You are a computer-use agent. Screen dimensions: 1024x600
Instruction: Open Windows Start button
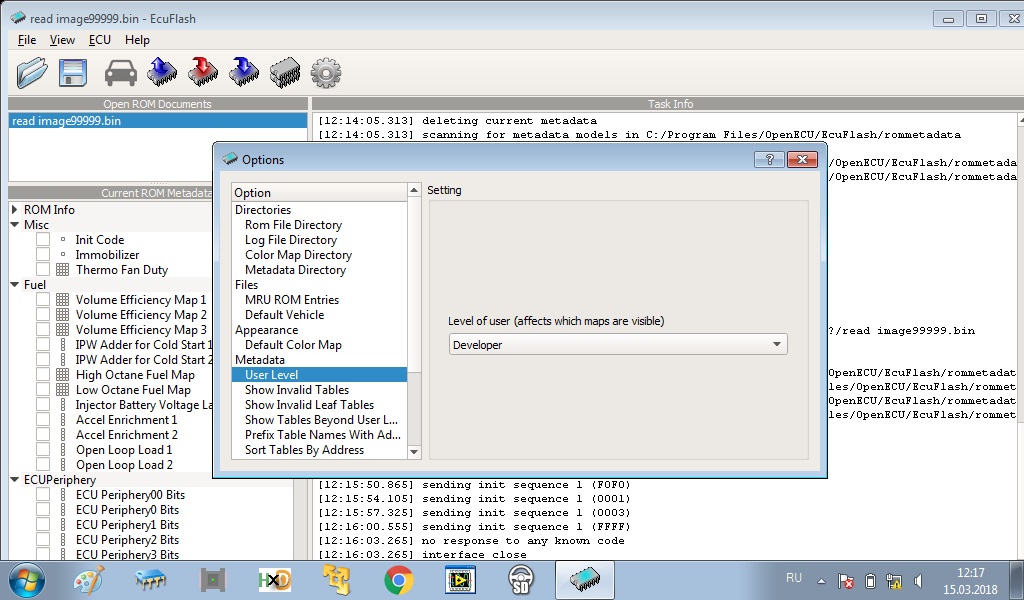pos(27,580)
